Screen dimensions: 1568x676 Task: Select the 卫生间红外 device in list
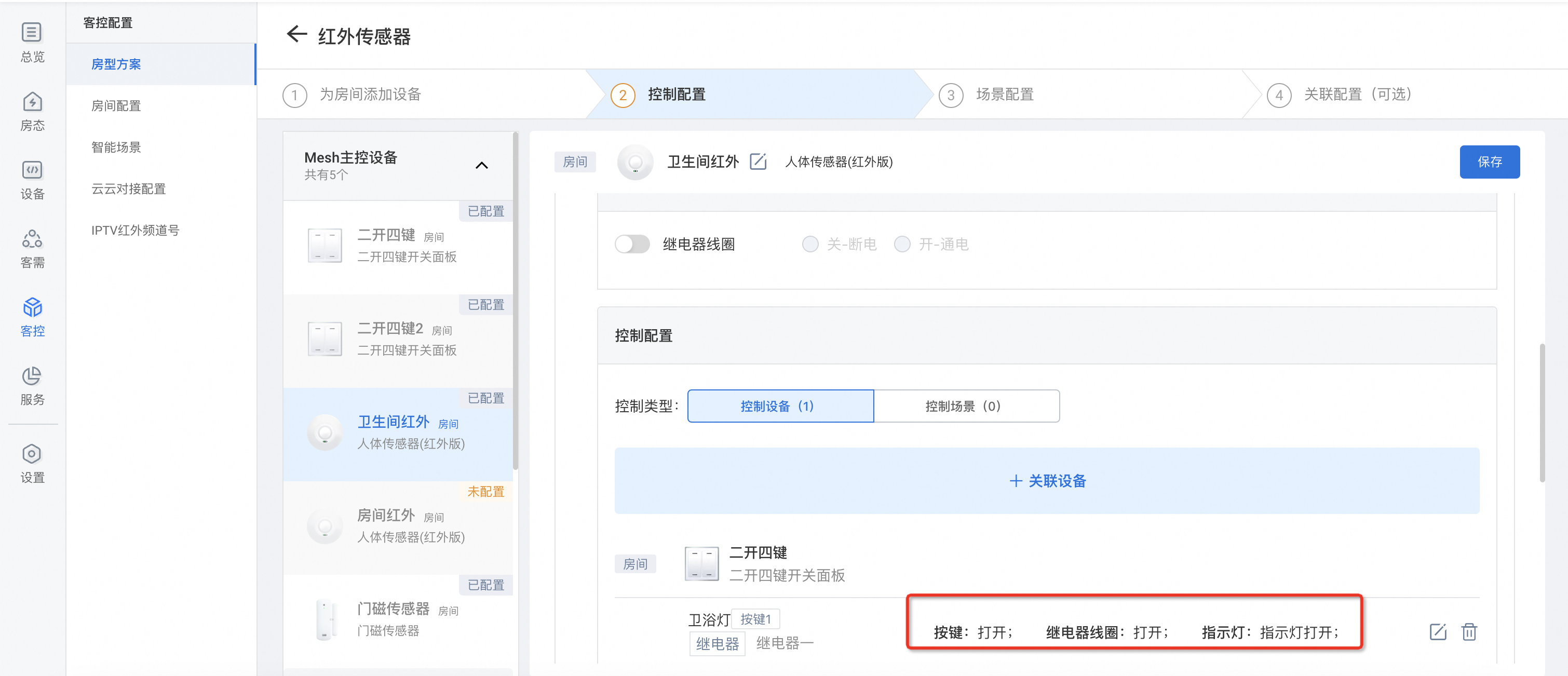tap(398, 434)
